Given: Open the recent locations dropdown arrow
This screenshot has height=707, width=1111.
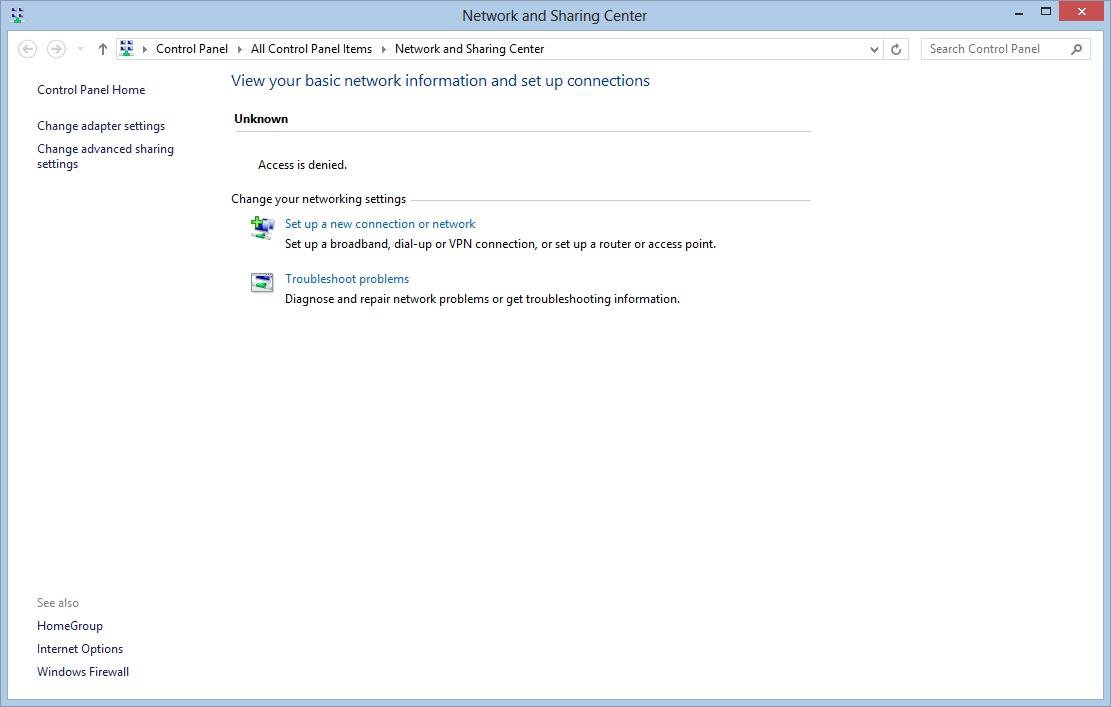Looking at the screenshot, I should pos(80,49).
